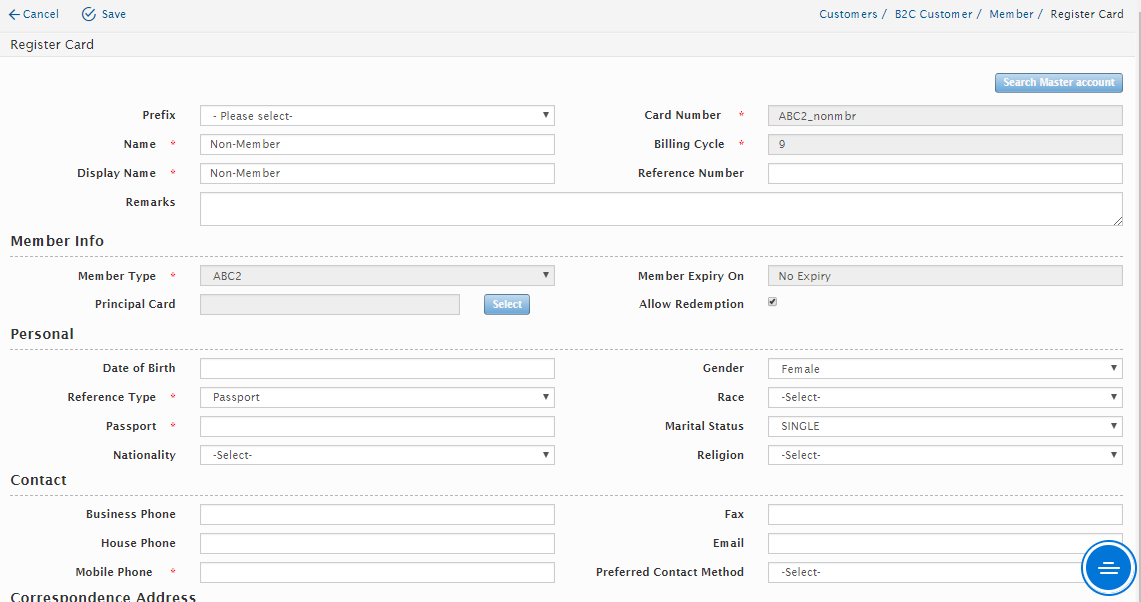Open the blue floating menu button
Viewport: 1141px width, 602px height.
click(1108, 568)
